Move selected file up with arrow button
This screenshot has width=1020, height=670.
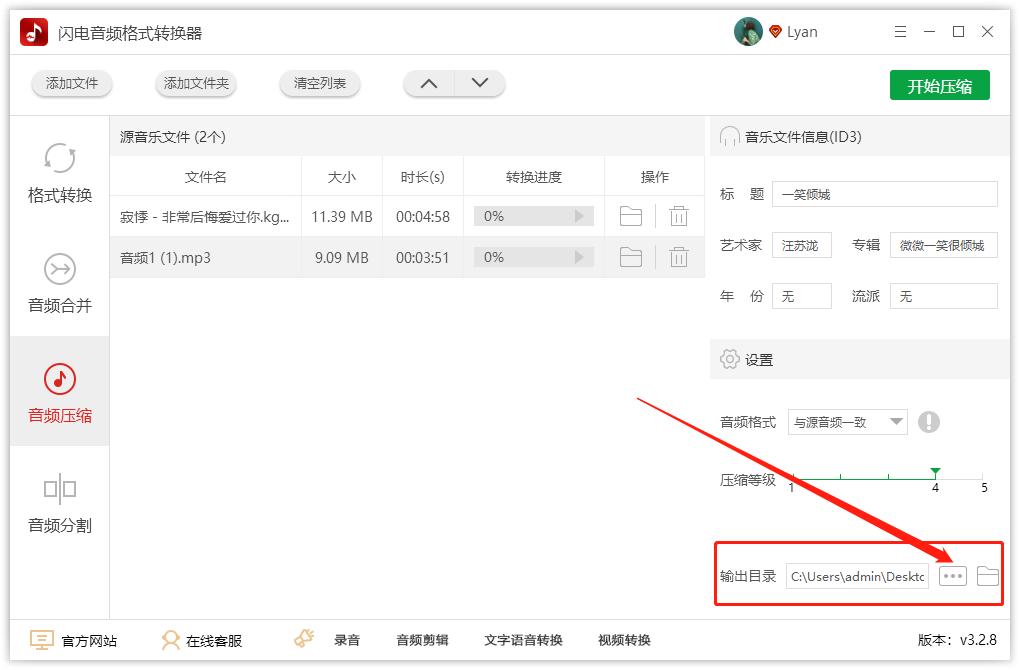pyautogui.click(x=429, y=84)
